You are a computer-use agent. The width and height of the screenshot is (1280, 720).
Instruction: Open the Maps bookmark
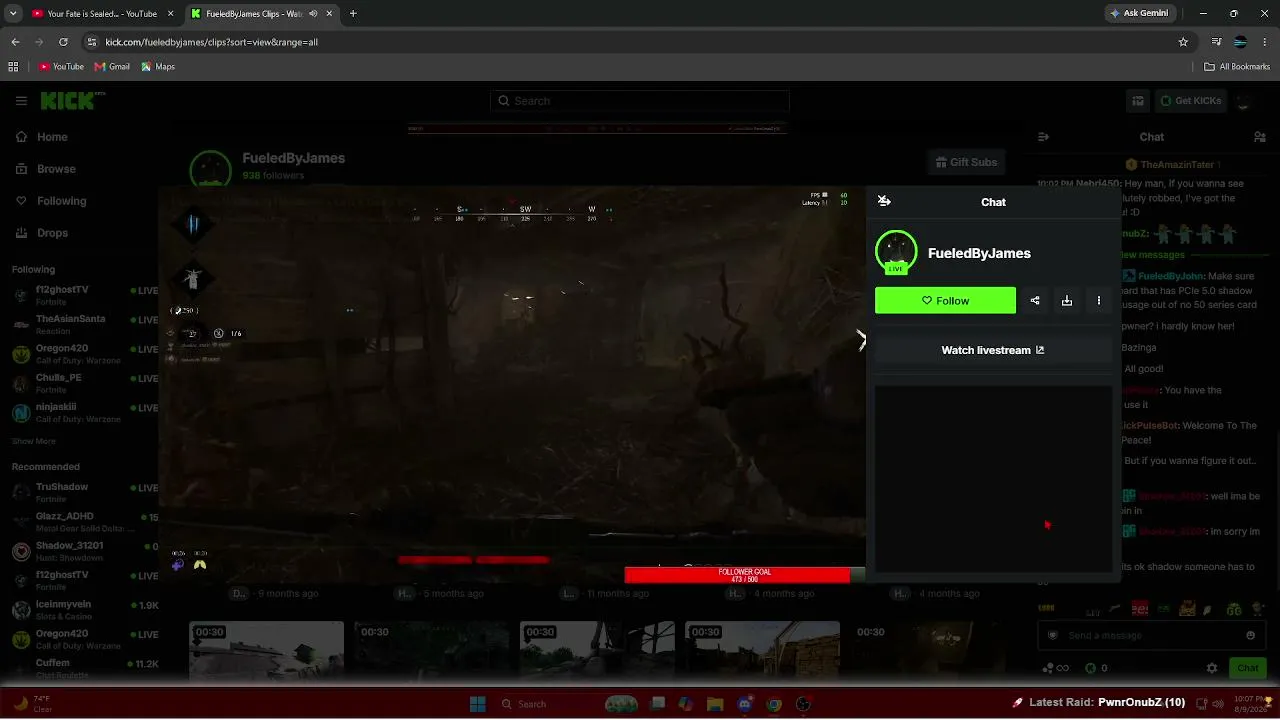tap(158, 67)
